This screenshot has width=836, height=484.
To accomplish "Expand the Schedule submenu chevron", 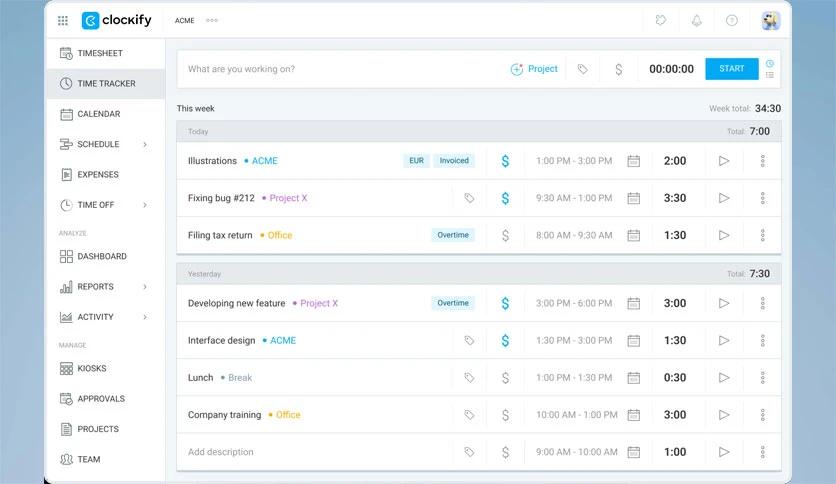I will [145, 144].
